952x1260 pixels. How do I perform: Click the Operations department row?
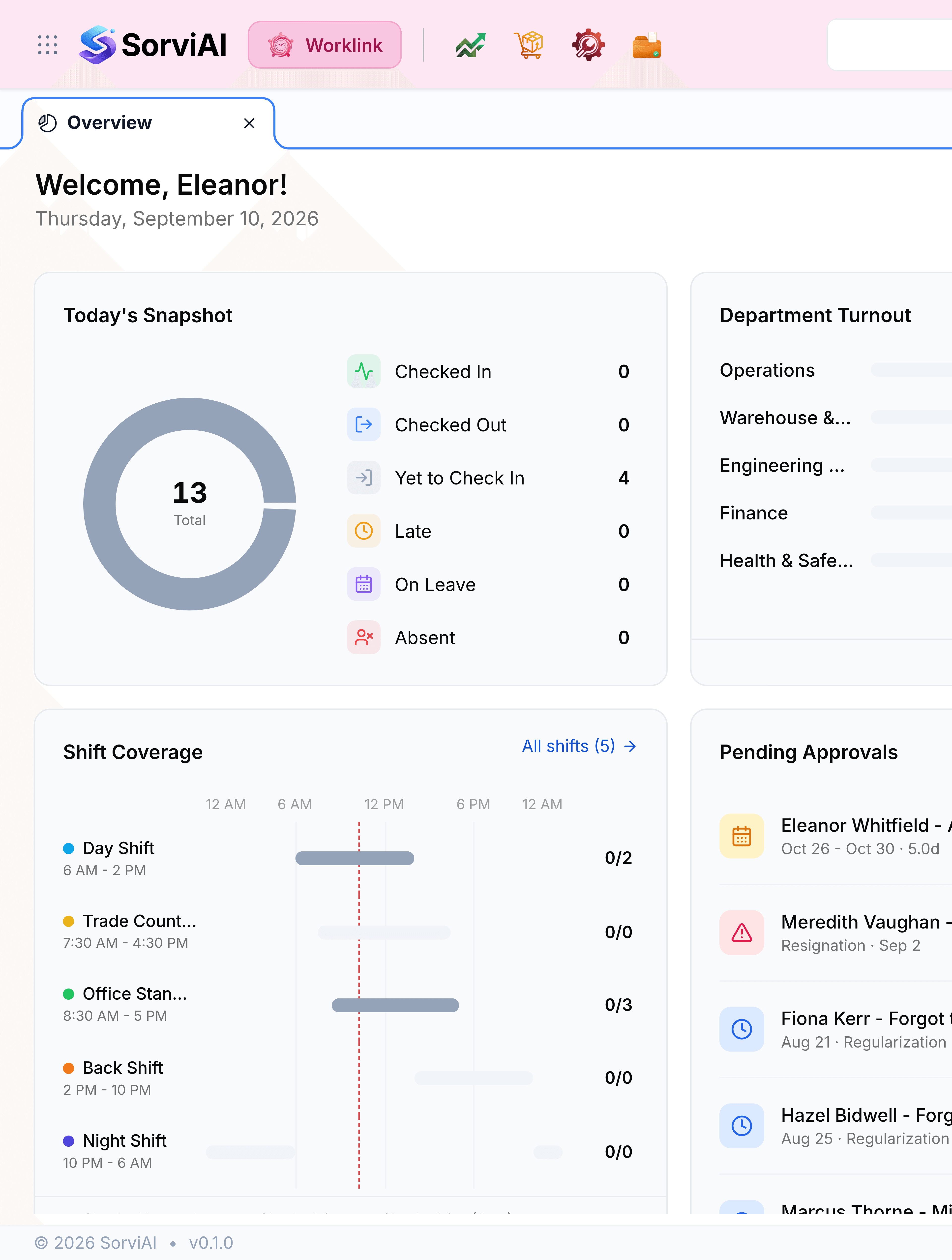point(836,370)
